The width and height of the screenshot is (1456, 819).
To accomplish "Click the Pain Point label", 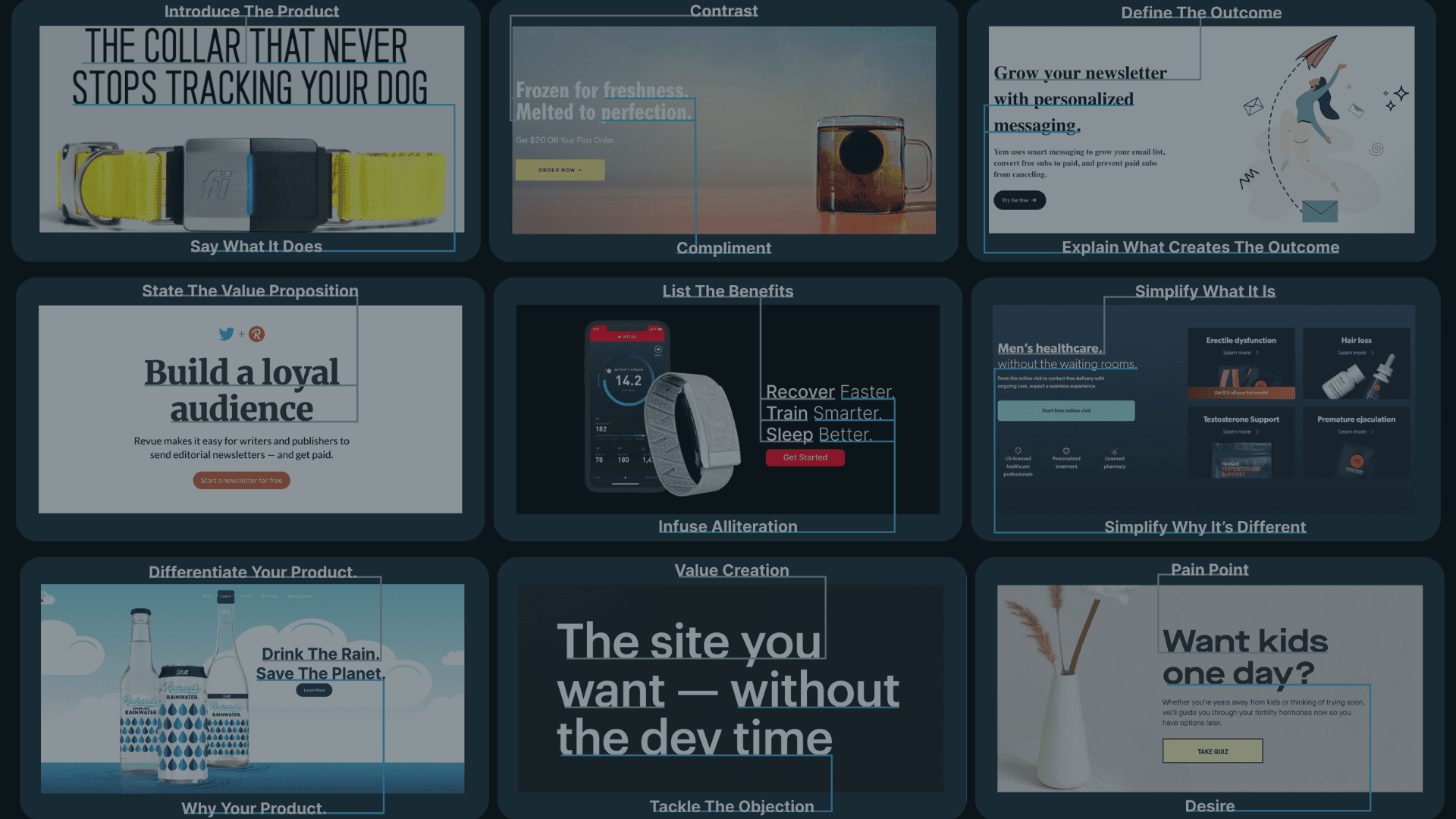I will [1210, 570].
